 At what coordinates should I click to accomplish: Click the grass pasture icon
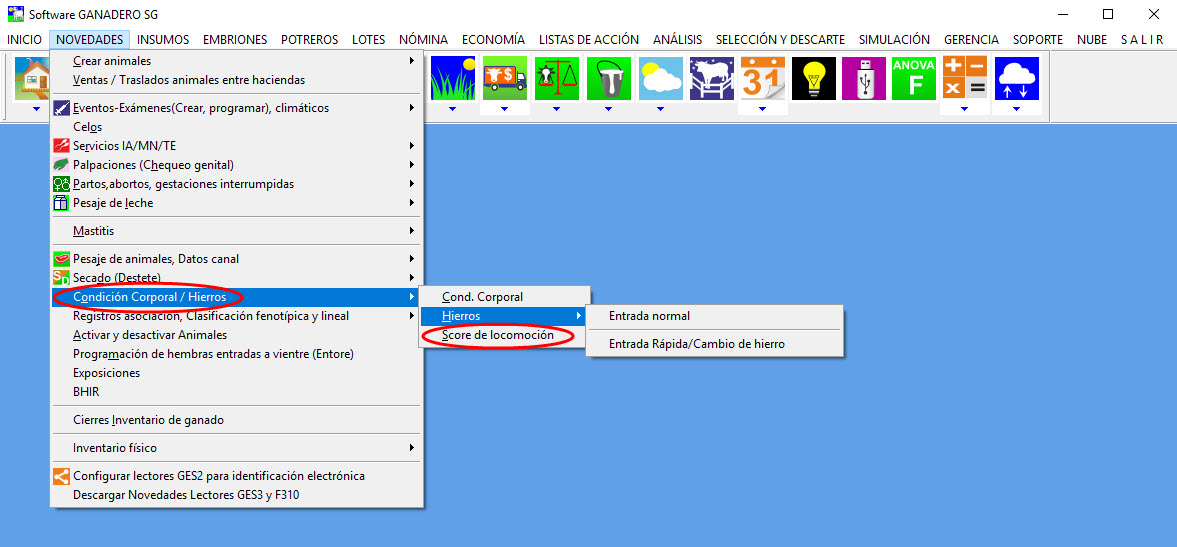453,78
